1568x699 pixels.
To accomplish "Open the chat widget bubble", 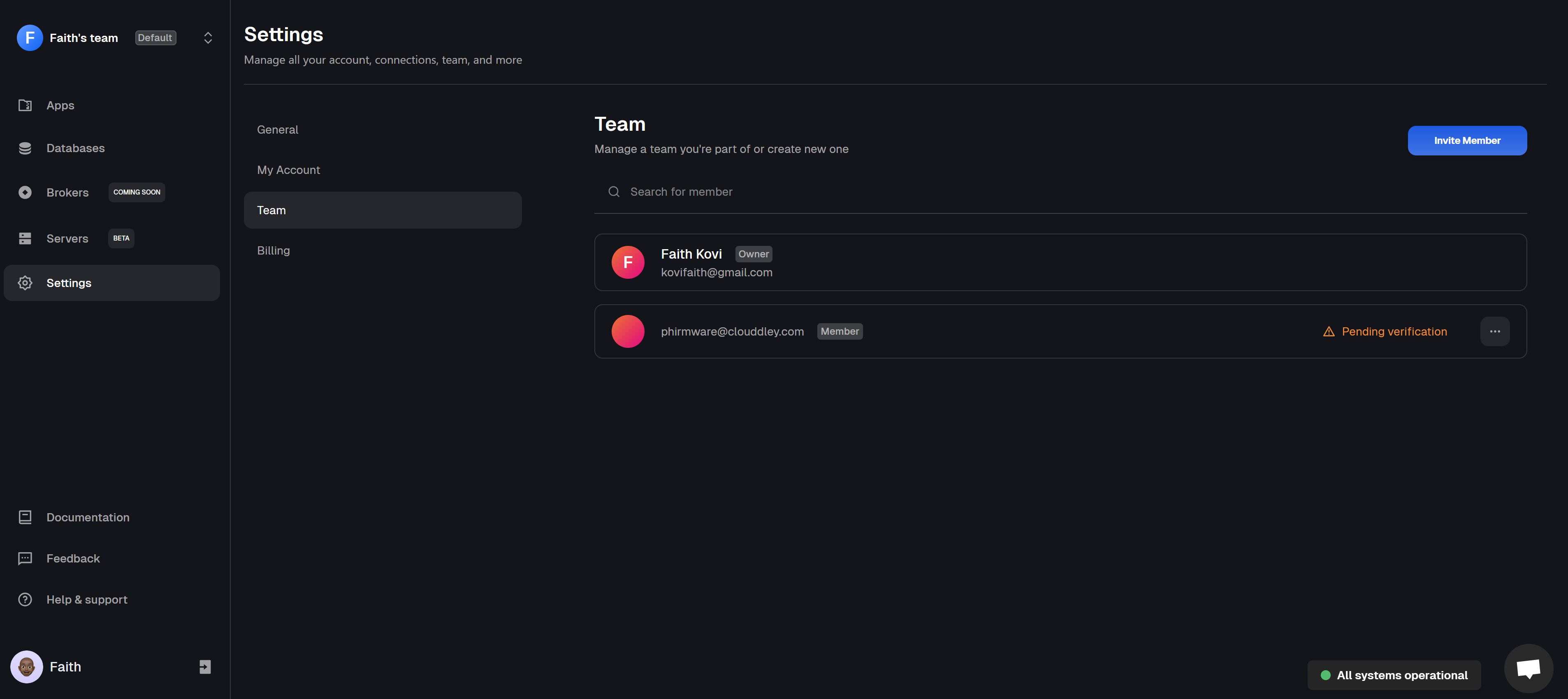I will tap(1528, 669).
